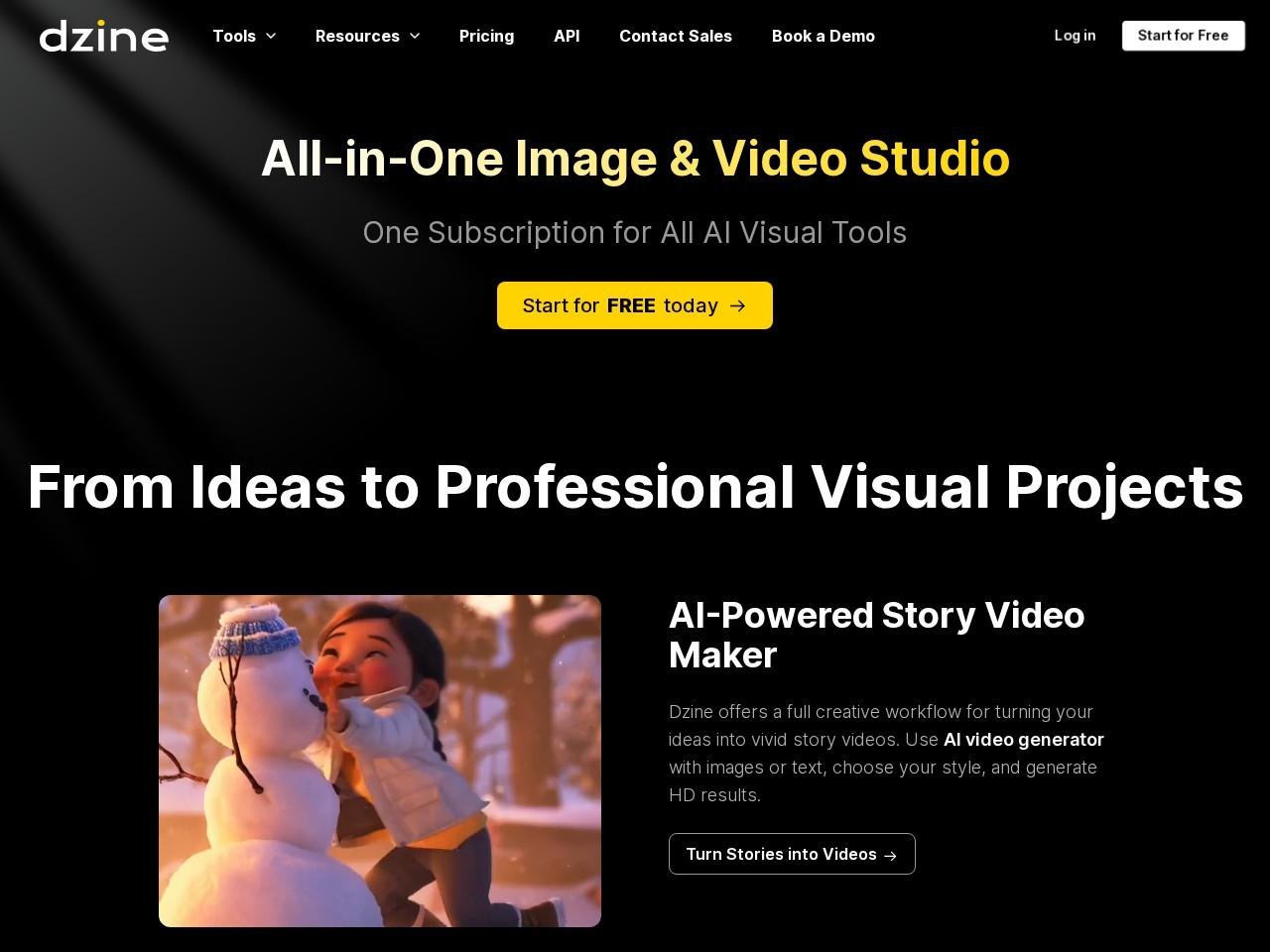Click the From Ideas to Professional heading
This screenshot has width=1270, height=952.
click(635, 487)
